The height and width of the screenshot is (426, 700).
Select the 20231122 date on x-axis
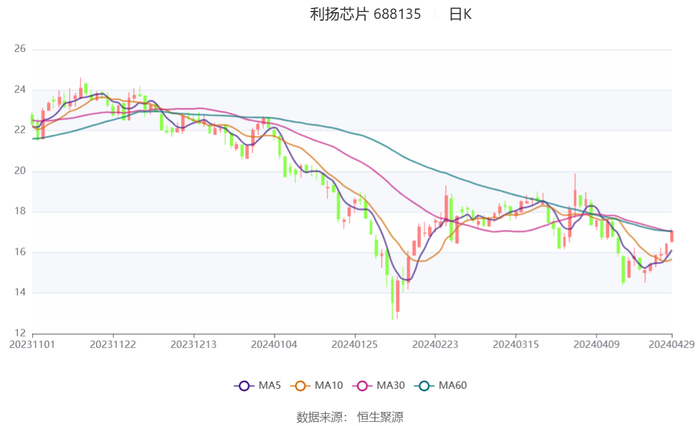[x=112, y=344]
